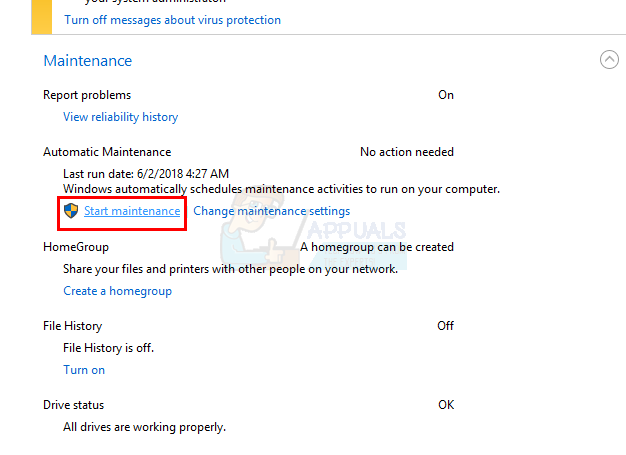Click the File History Off status
This screenshot has height=455, width=626.
click(x=445, y=326)
